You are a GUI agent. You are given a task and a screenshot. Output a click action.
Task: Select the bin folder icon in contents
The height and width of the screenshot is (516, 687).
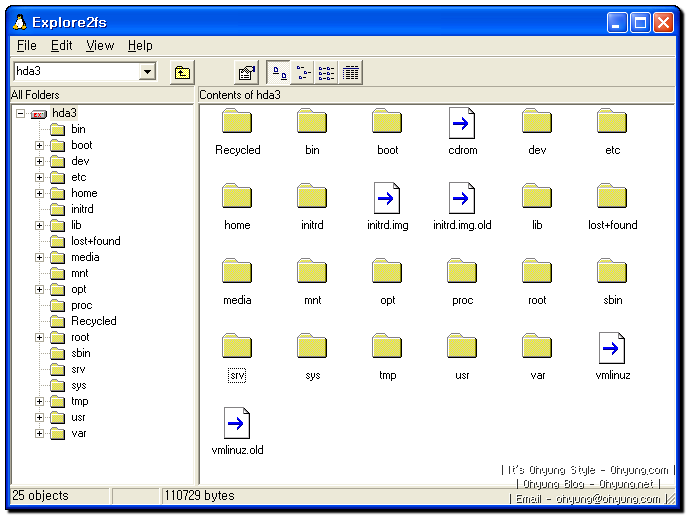click(312, 121)
